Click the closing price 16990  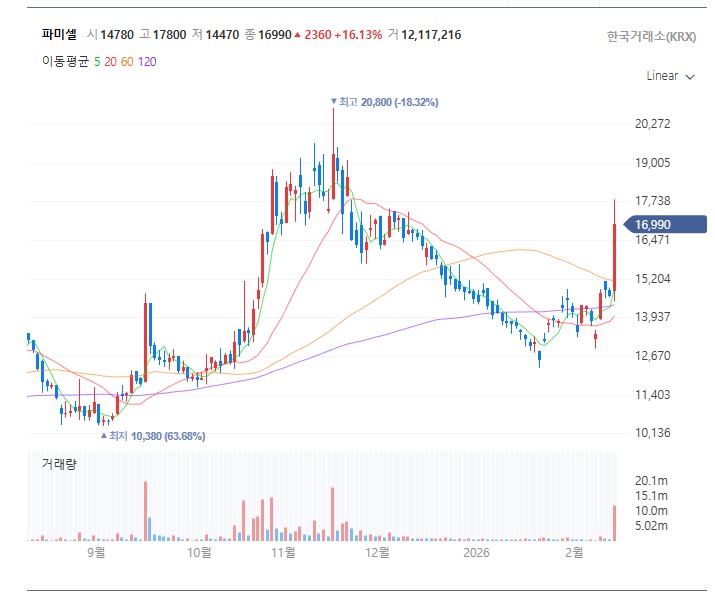click(x=275, y=35)
